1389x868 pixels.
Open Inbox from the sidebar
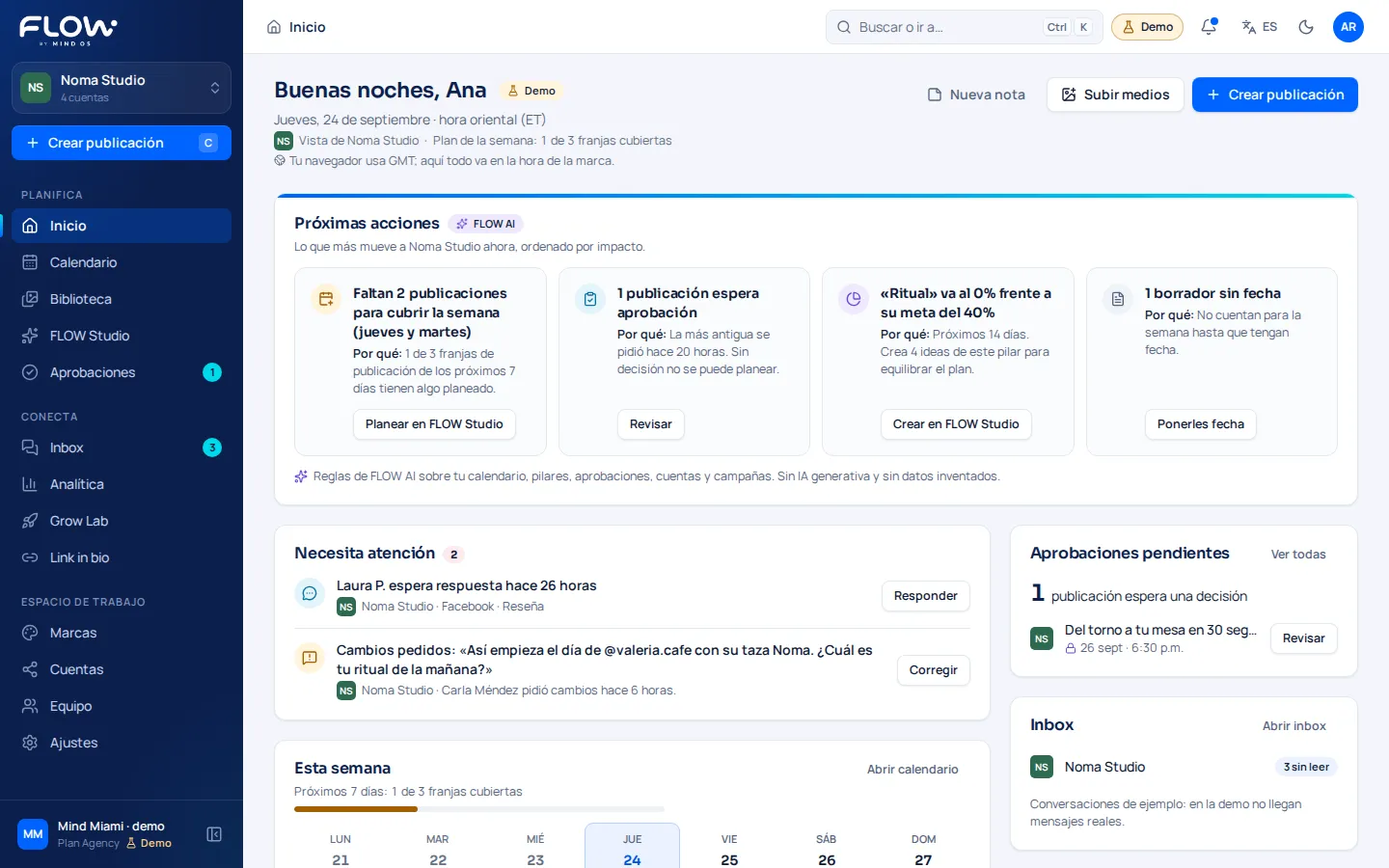coord(122,448)
